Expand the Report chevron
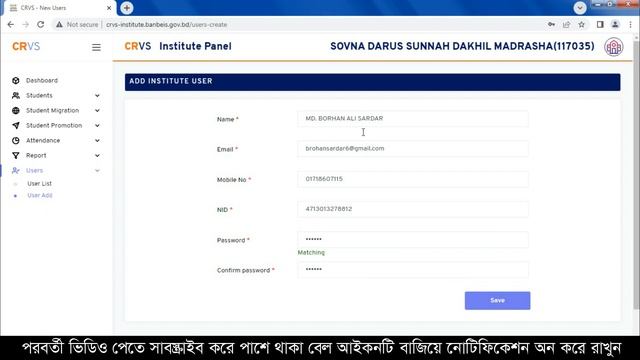The image size is (640, 360). [97, 156]
